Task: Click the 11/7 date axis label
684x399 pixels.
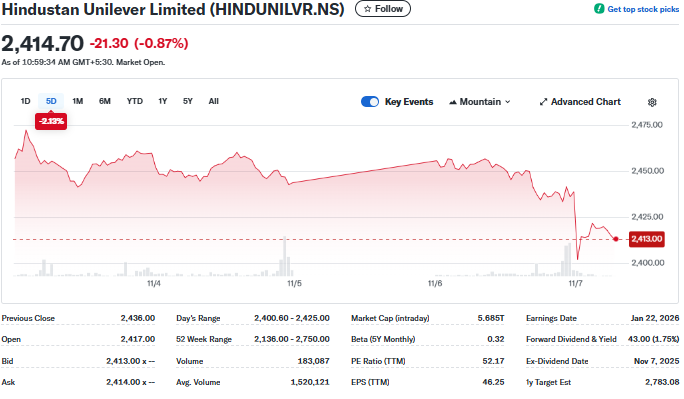Action: click(x=575, y=283)
